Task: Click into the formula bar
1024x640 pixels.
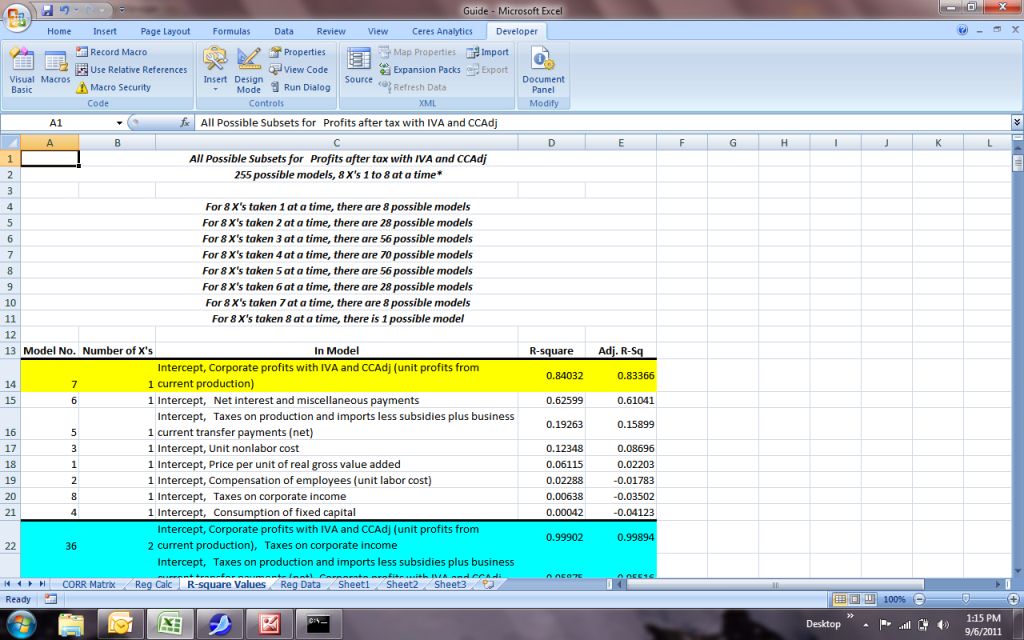Action: pos(602,123)
